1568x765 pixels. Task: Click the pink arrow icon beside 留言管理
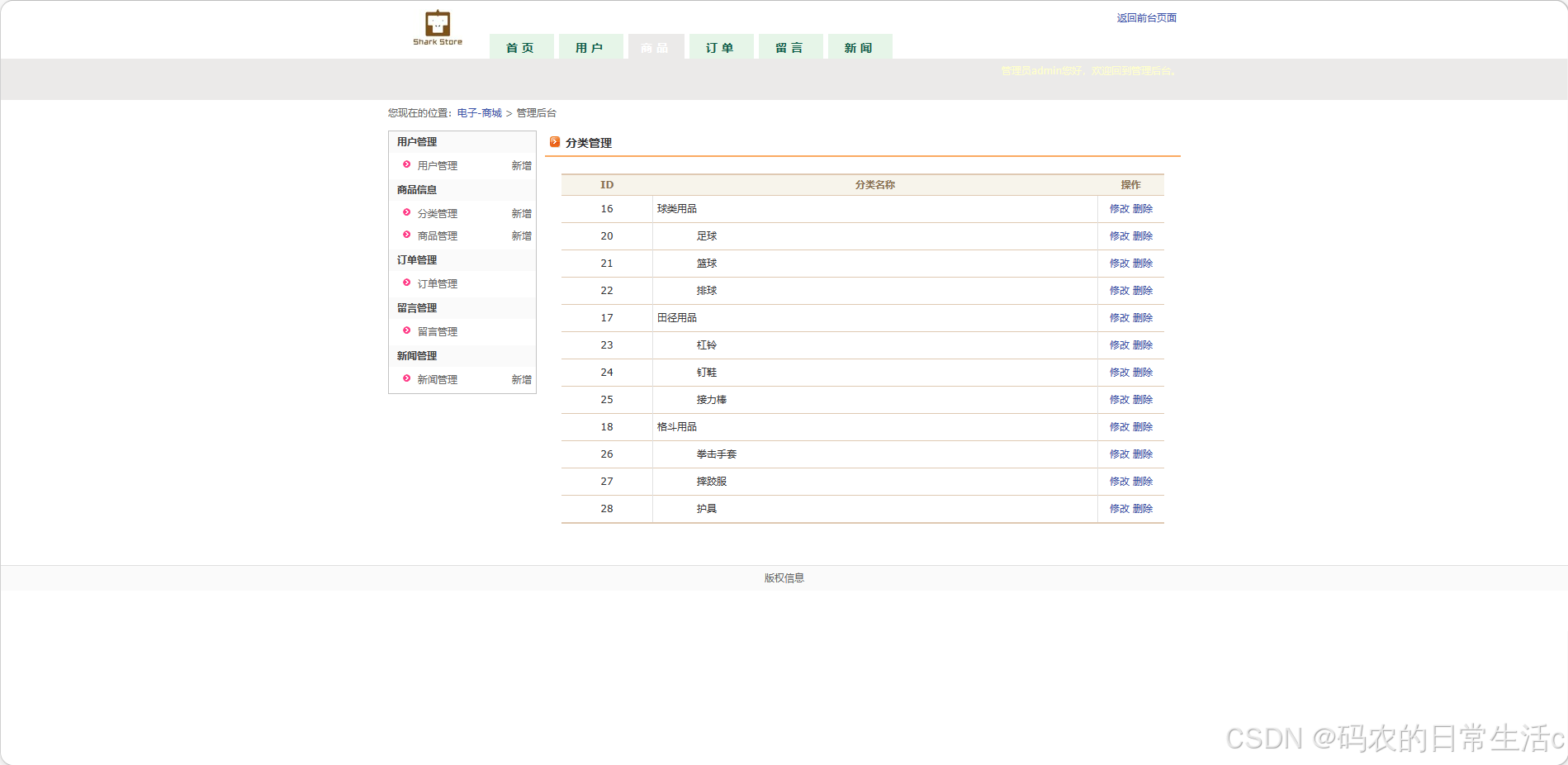406,330
